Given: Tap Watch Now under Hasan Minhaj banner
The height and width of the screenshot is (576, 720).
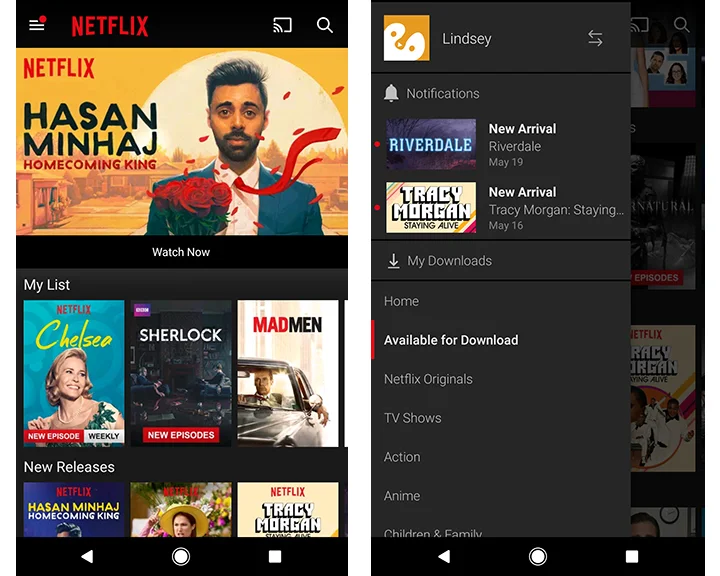Looking at the screenshot, I should pyautogui.click(x=181, y=252).
